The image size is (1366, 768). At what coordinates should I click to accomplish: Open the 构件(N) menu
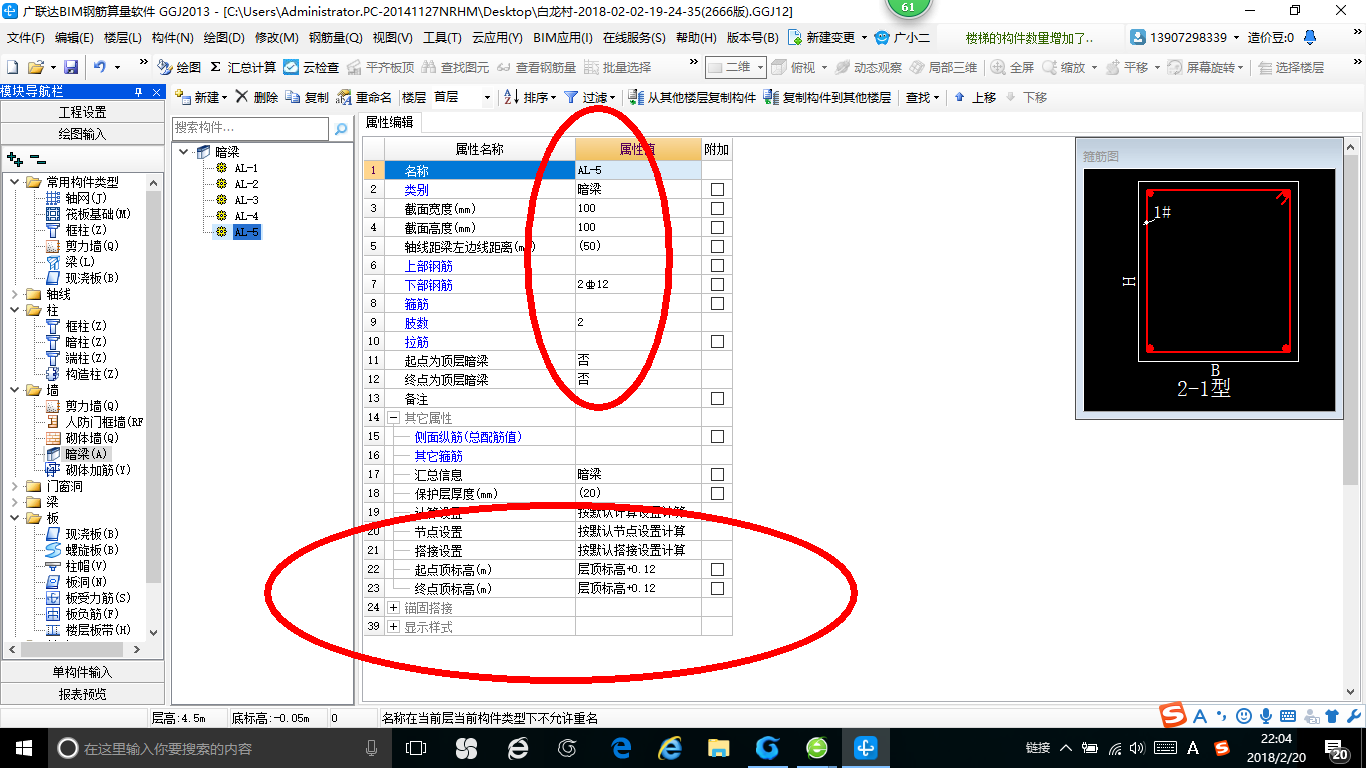[x=173, y=38]
